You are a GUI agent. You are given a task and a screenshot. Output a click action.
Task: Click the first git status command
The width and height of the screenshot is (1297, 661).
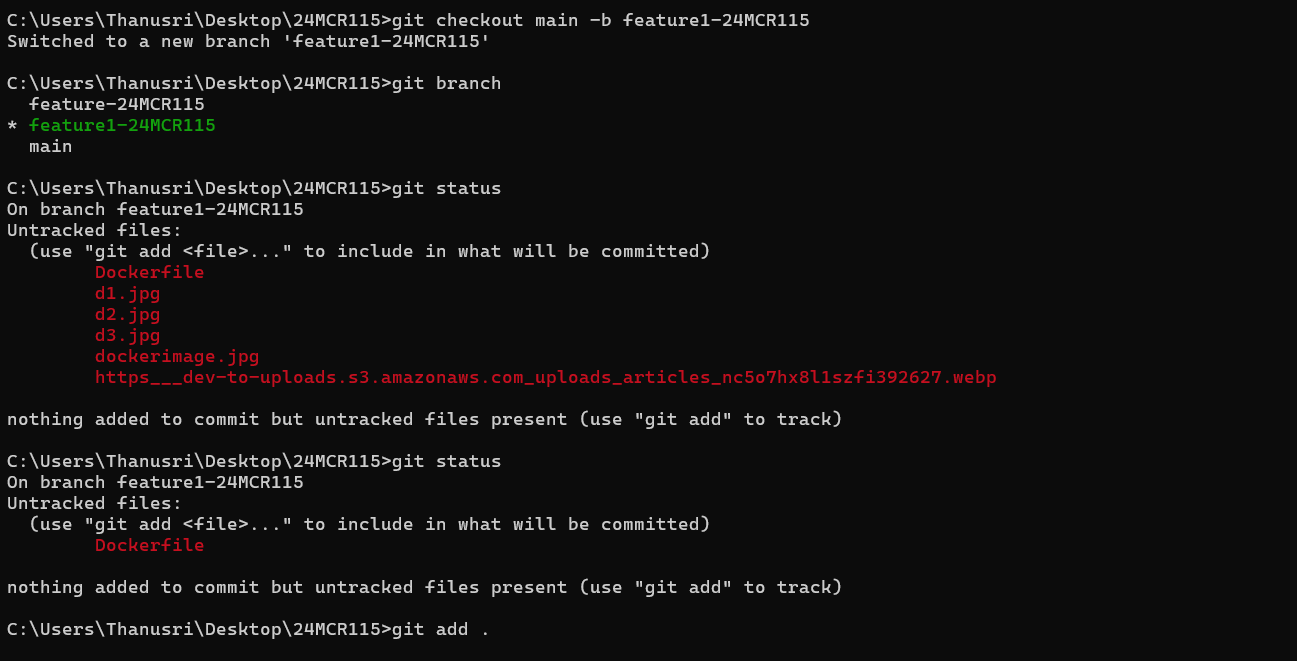447,188
